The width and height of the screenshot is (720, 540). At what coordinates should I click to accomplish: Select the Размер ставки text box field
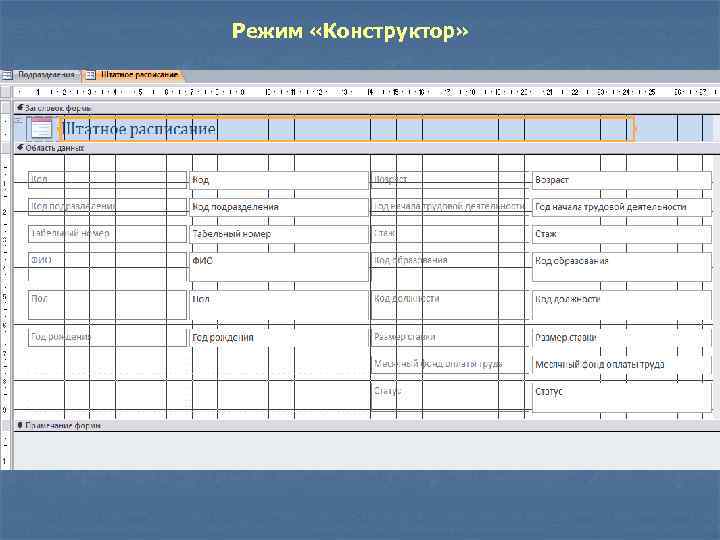coord(622,338)
